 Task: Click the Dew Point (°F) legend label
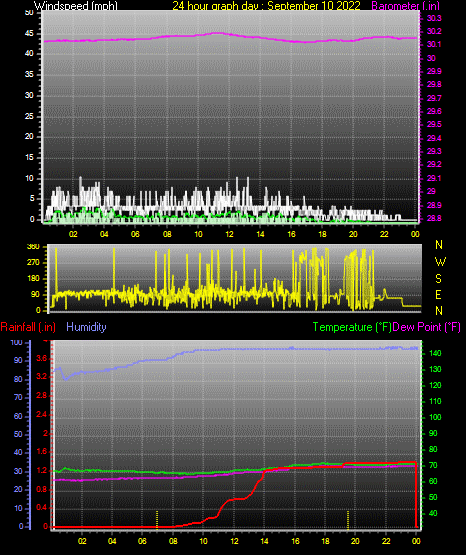(427, 327)
